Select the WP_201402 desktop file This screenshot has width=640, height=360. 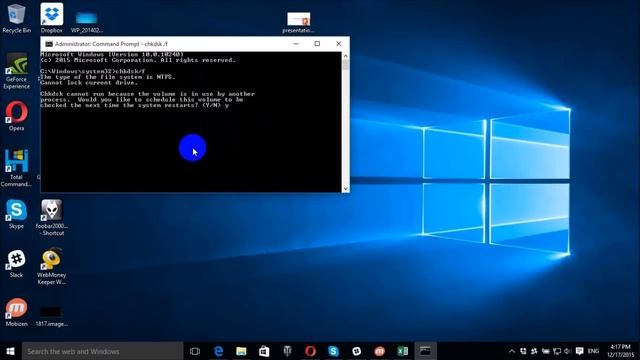tap(87, 22)
